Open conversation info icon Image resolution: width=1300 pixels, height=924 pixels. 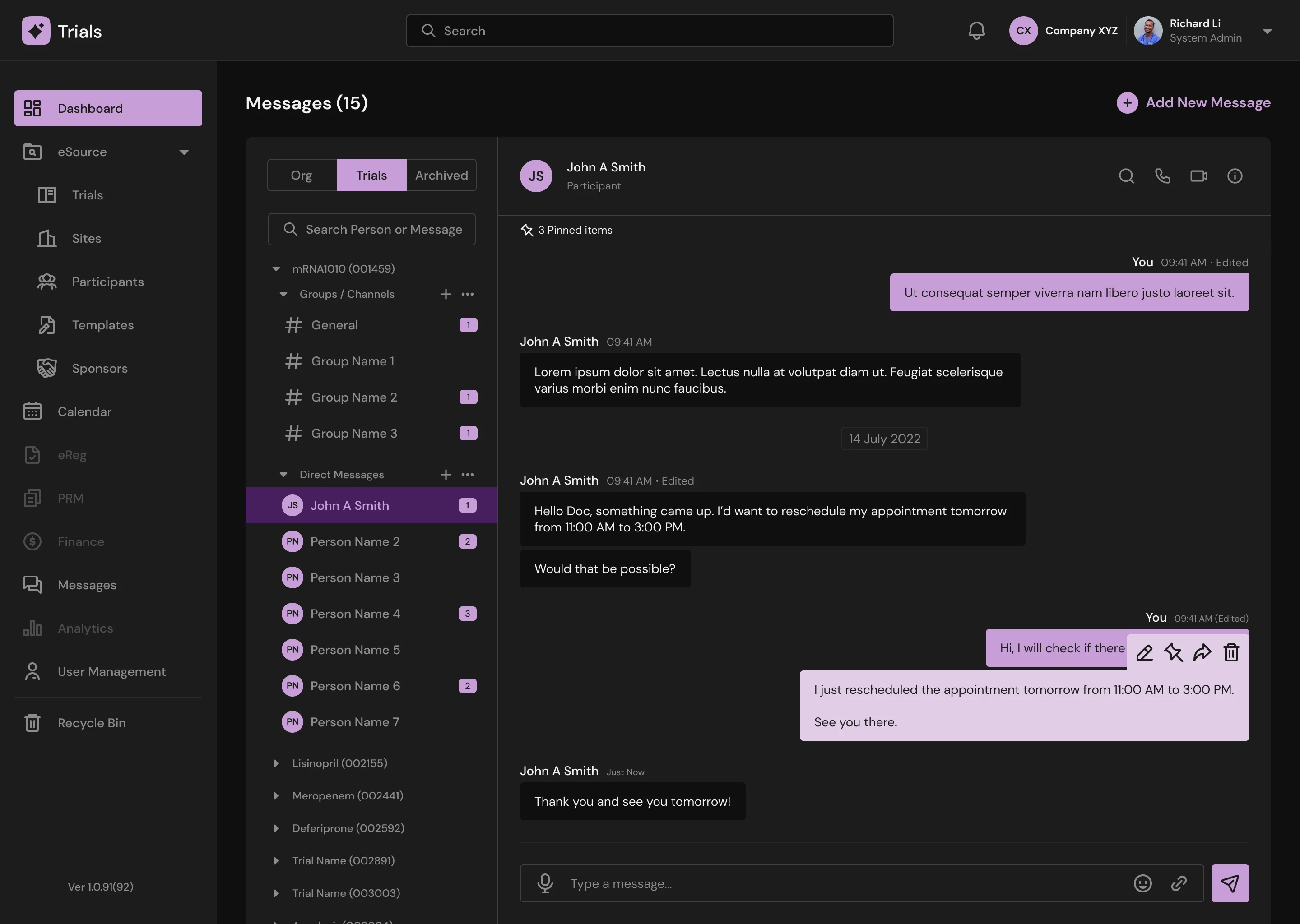1235,176
